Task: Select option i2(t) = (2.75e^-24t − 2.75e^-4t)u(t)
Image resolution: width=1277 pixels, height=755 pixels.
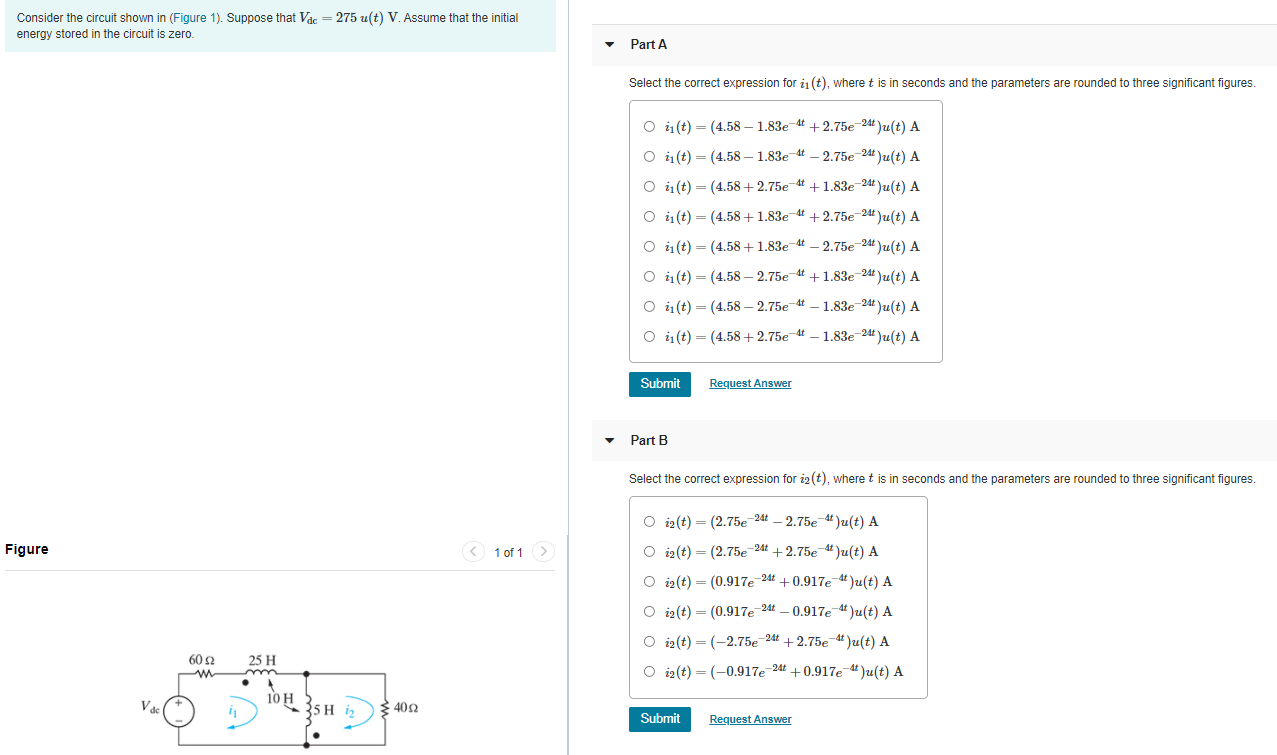Action: tap(650, 522)
